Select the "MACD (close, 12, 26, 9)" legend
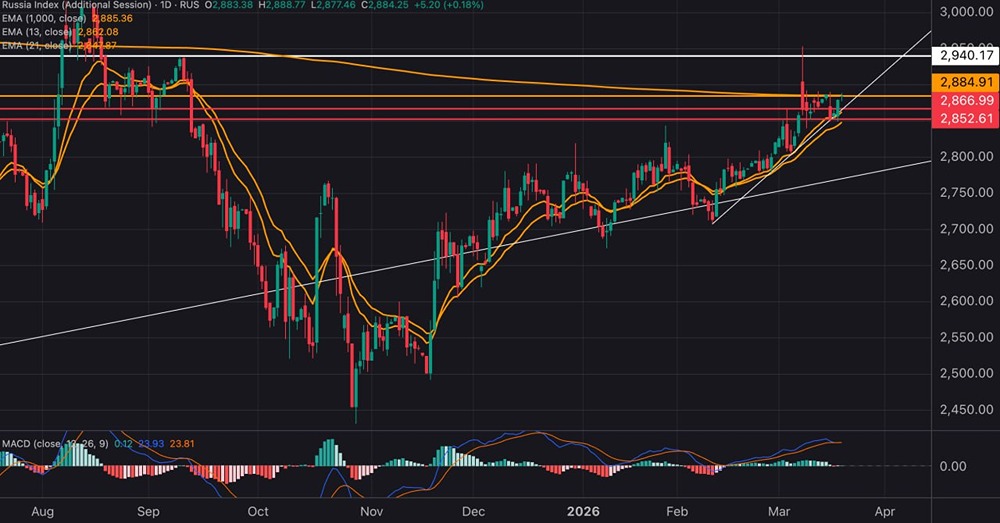Screen dimensions: 1000x523 55,443
